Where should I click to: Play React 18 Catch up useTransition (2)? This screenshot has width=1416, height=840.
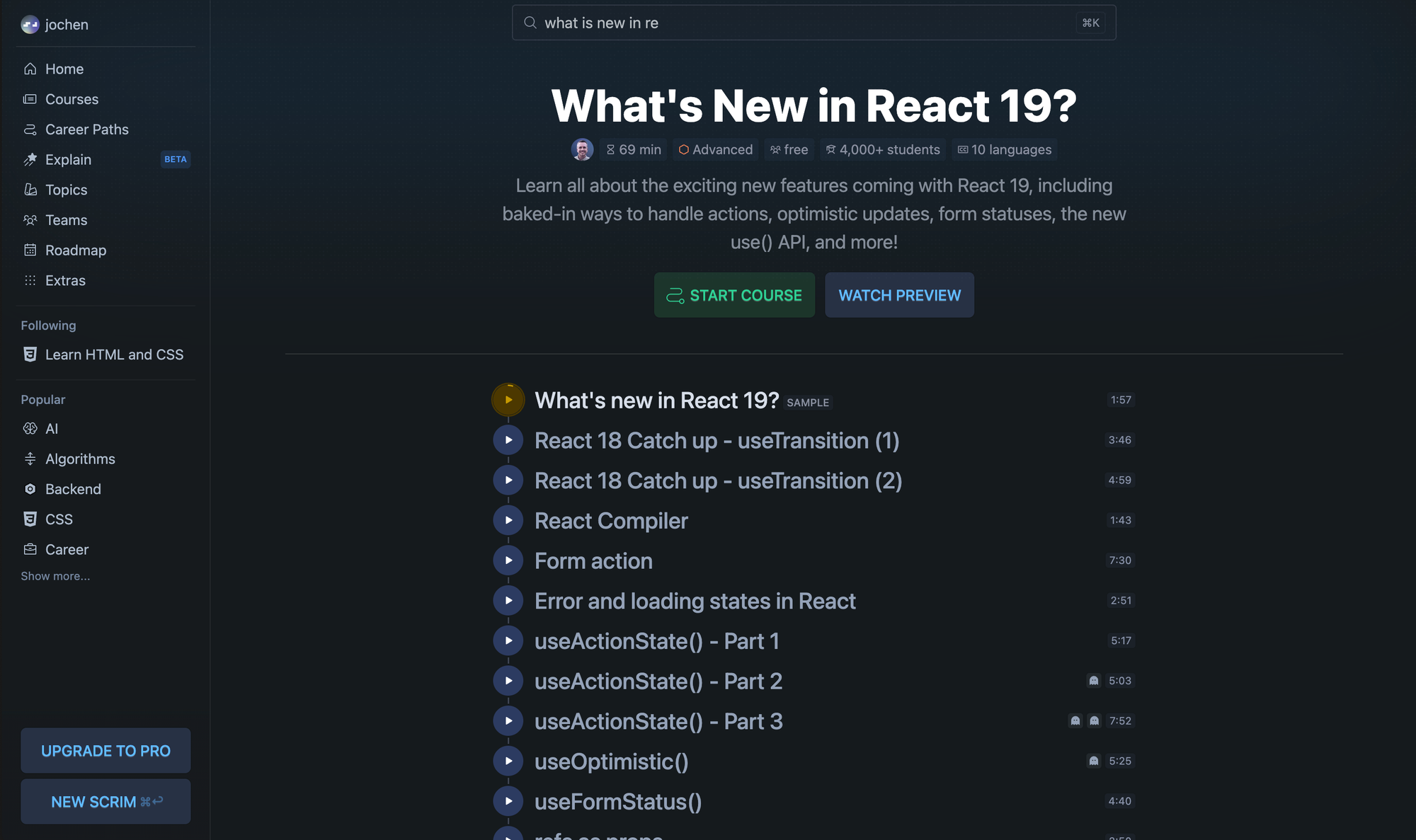click(508, 481)
